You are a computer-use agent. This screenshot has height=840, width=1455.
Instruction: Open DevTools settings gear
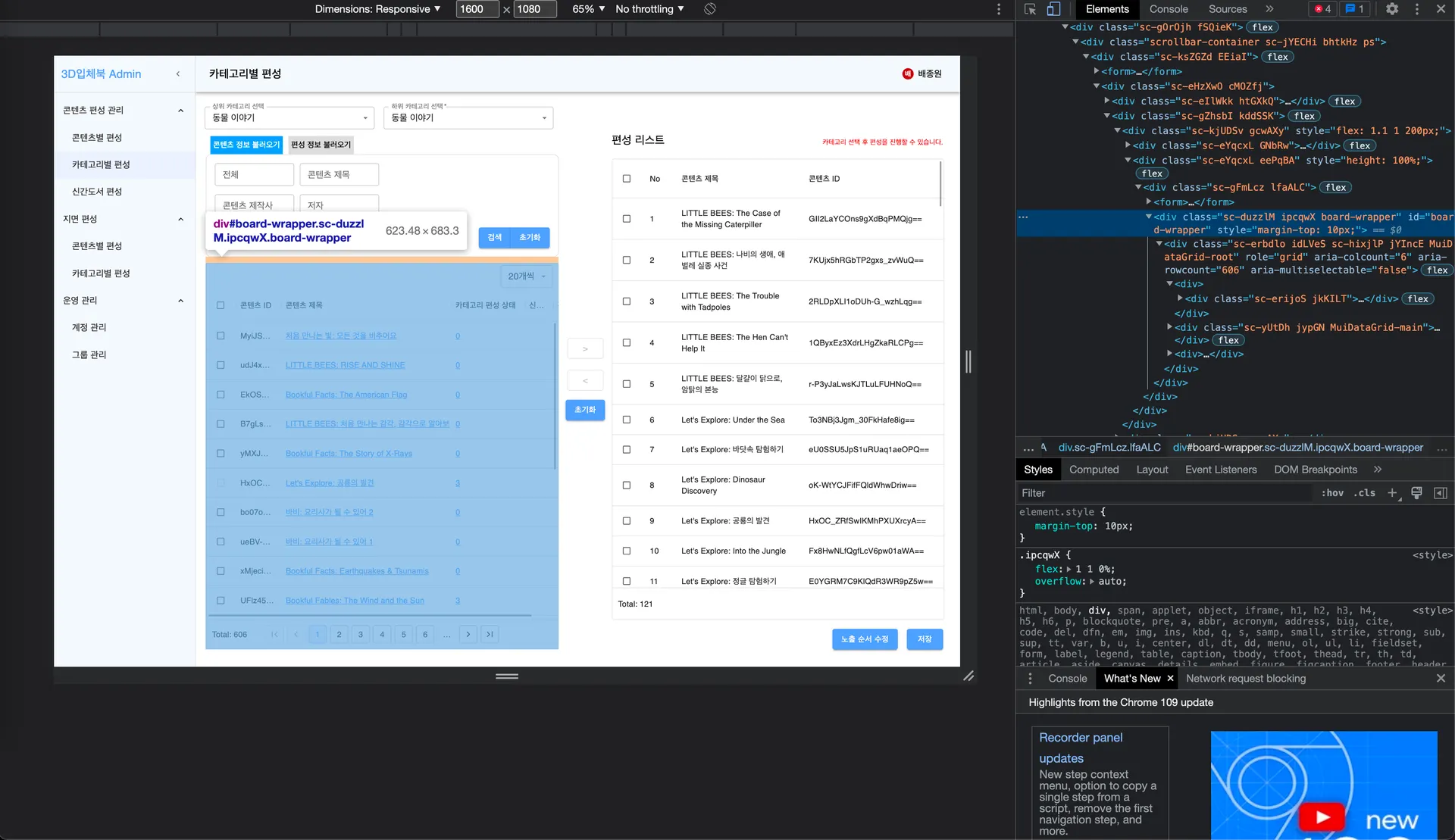point(1392,9)
